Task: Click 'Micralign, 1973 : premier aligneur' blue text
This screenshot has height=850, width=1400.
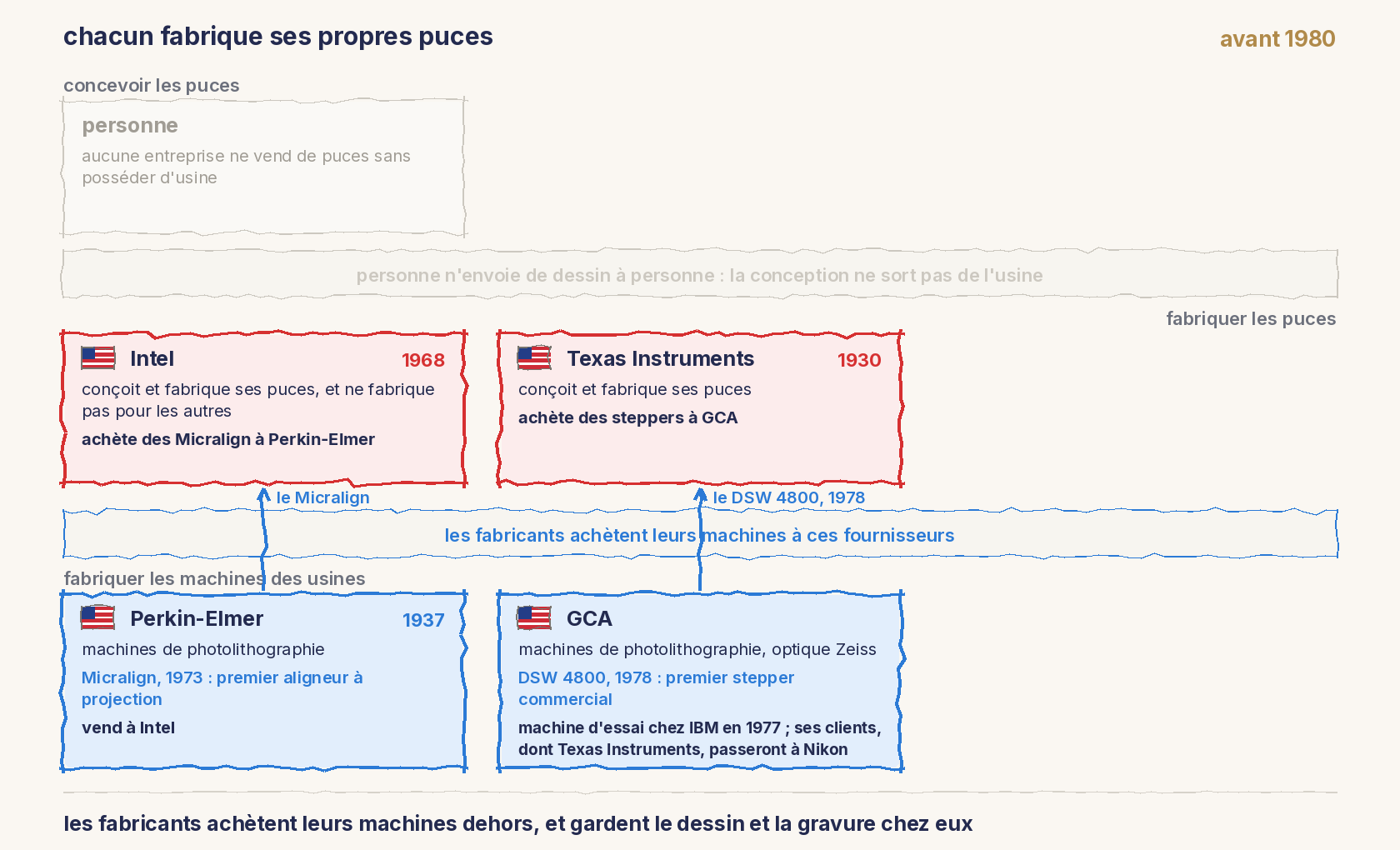Action: coord(222,688)
